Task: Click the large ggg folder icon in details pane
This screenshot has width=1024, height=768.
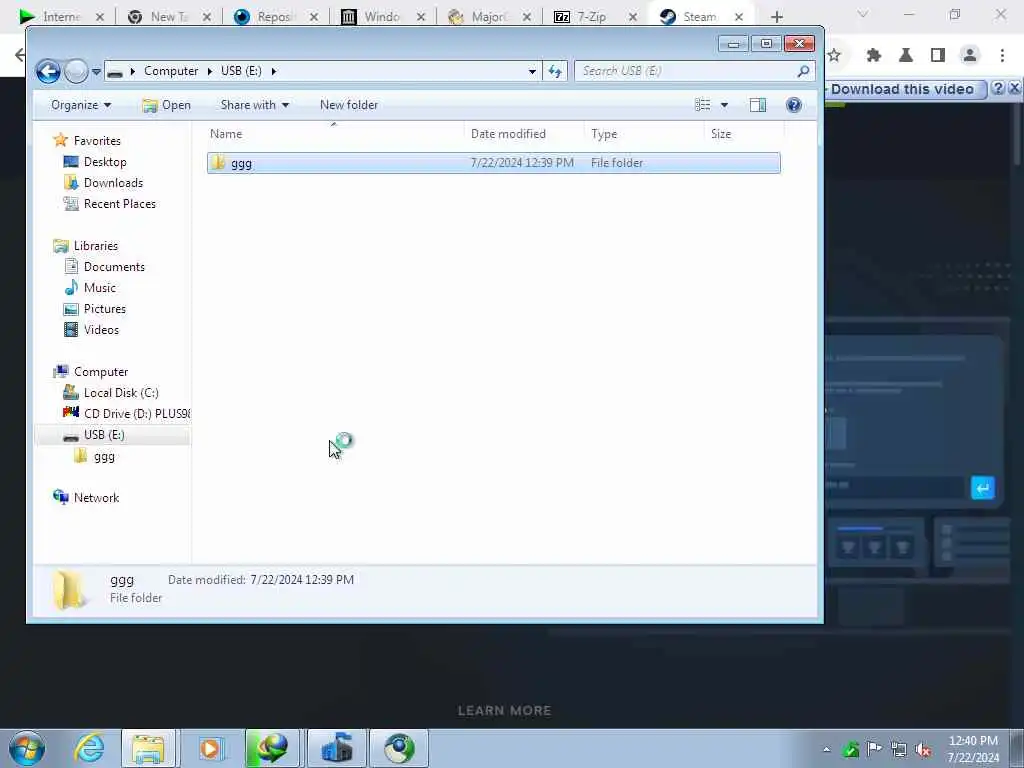Action: pyautogui.click(x=69, y=588)
